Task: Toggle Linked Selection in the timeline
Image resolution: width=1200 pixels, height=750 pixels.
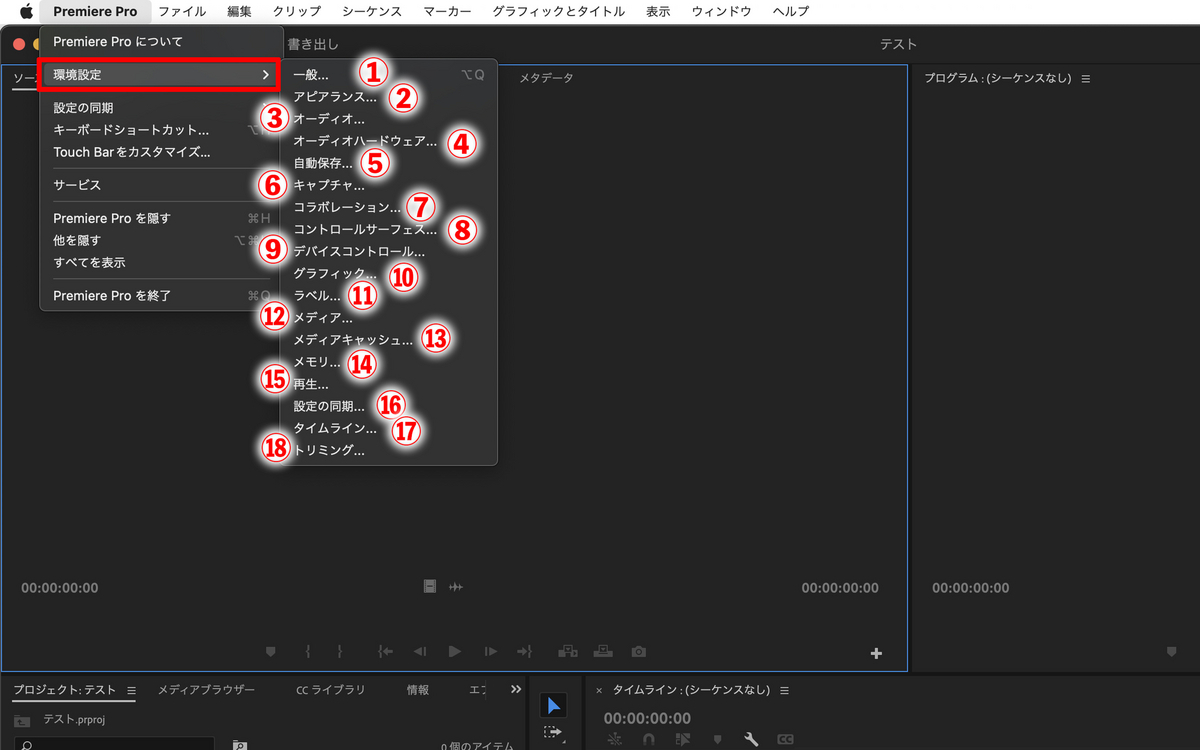Action: [683, 739]
